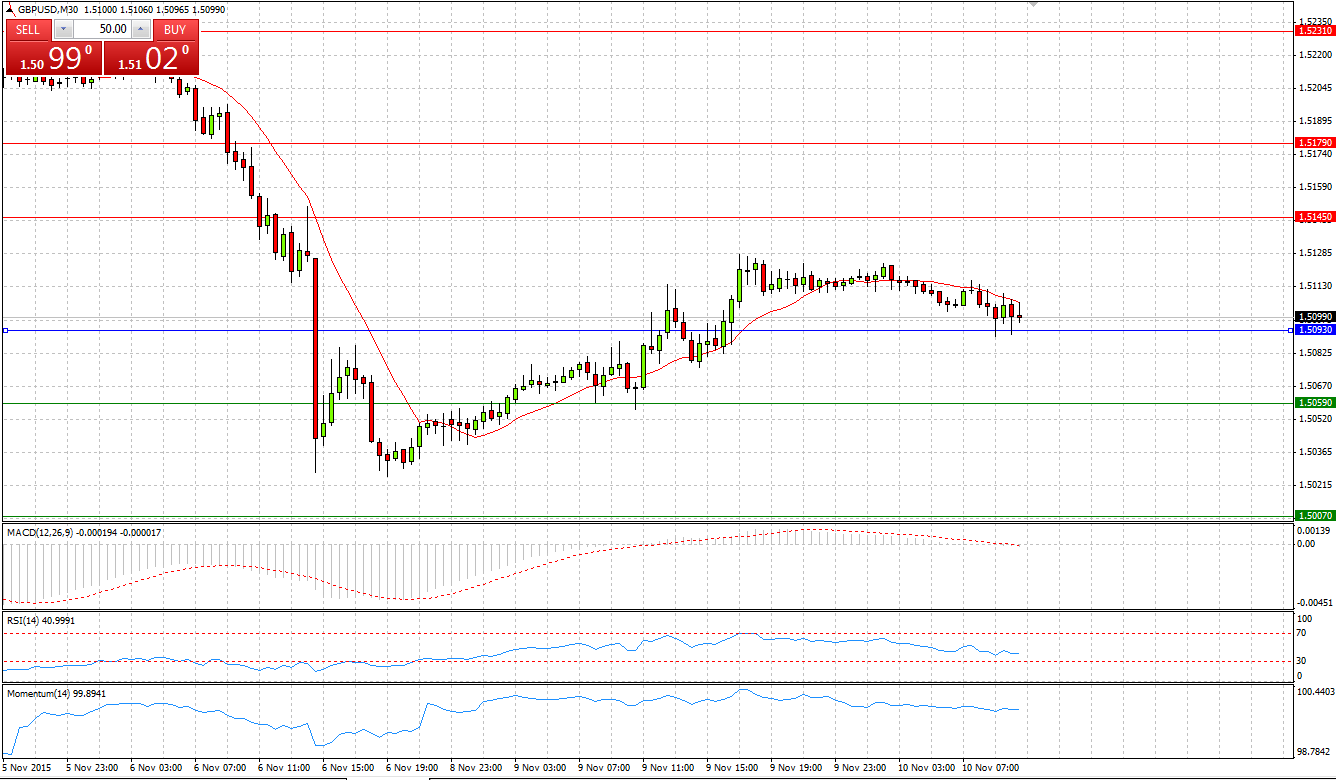The height and width of the screenshot is (780, 1336).
Task: Click the 1.50365 value on price scale
Action: (x=1314, y=452)
